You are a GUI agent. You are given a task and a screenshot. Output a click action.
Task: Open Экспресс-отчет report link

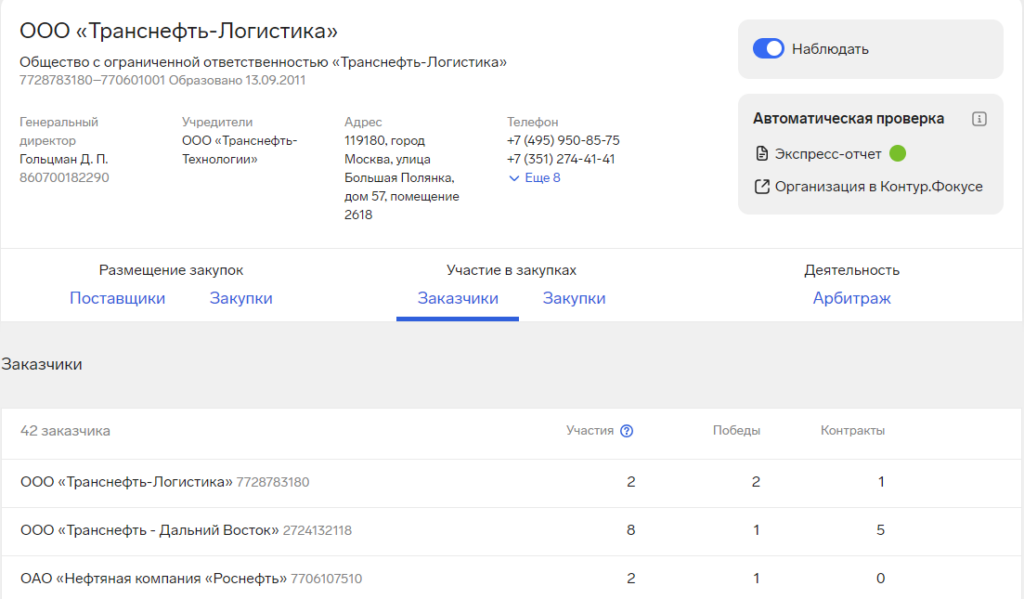click(x=828, y=154)
